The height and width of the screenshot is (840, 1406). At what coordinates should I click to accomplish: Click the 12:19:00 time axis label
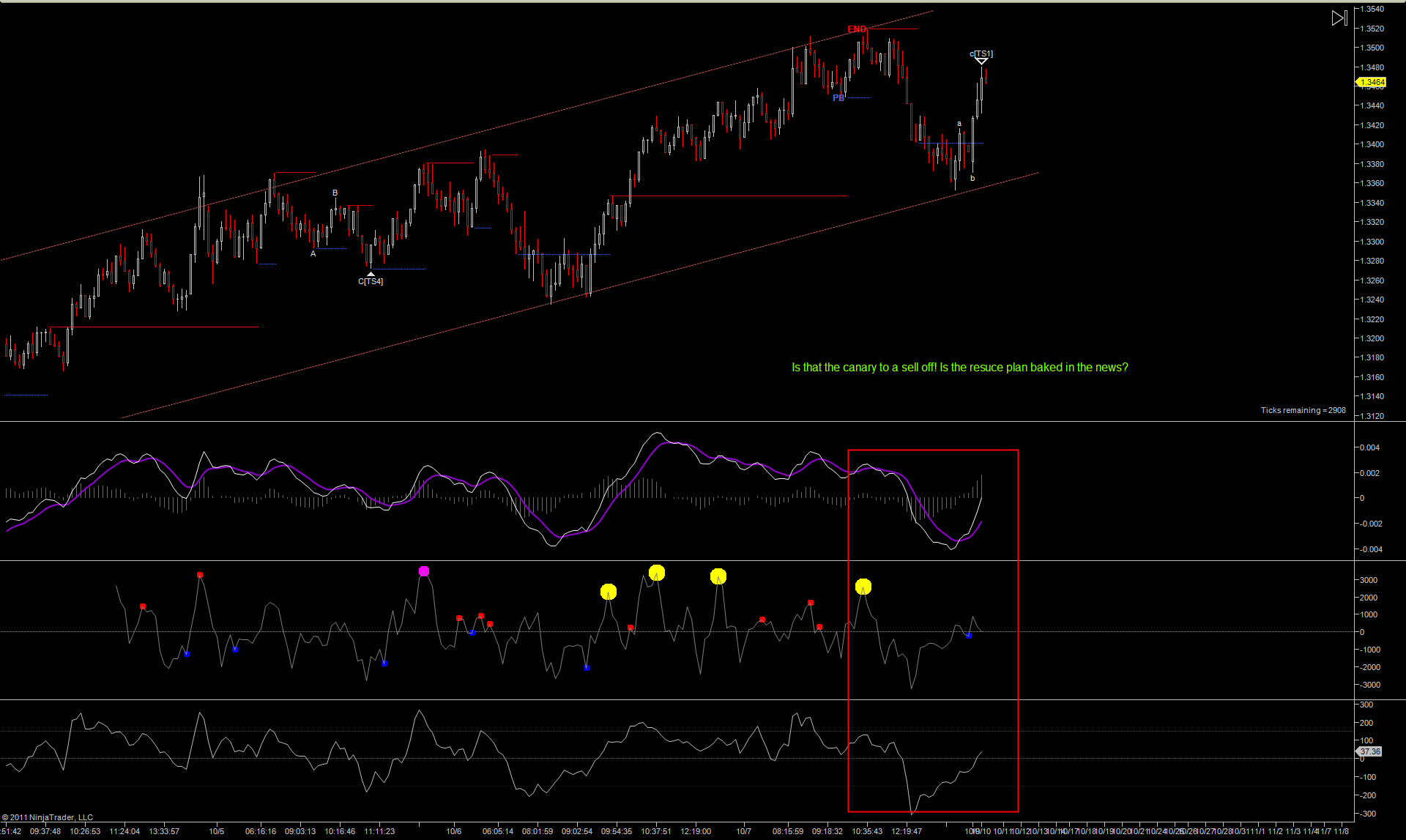click(696, 831)
